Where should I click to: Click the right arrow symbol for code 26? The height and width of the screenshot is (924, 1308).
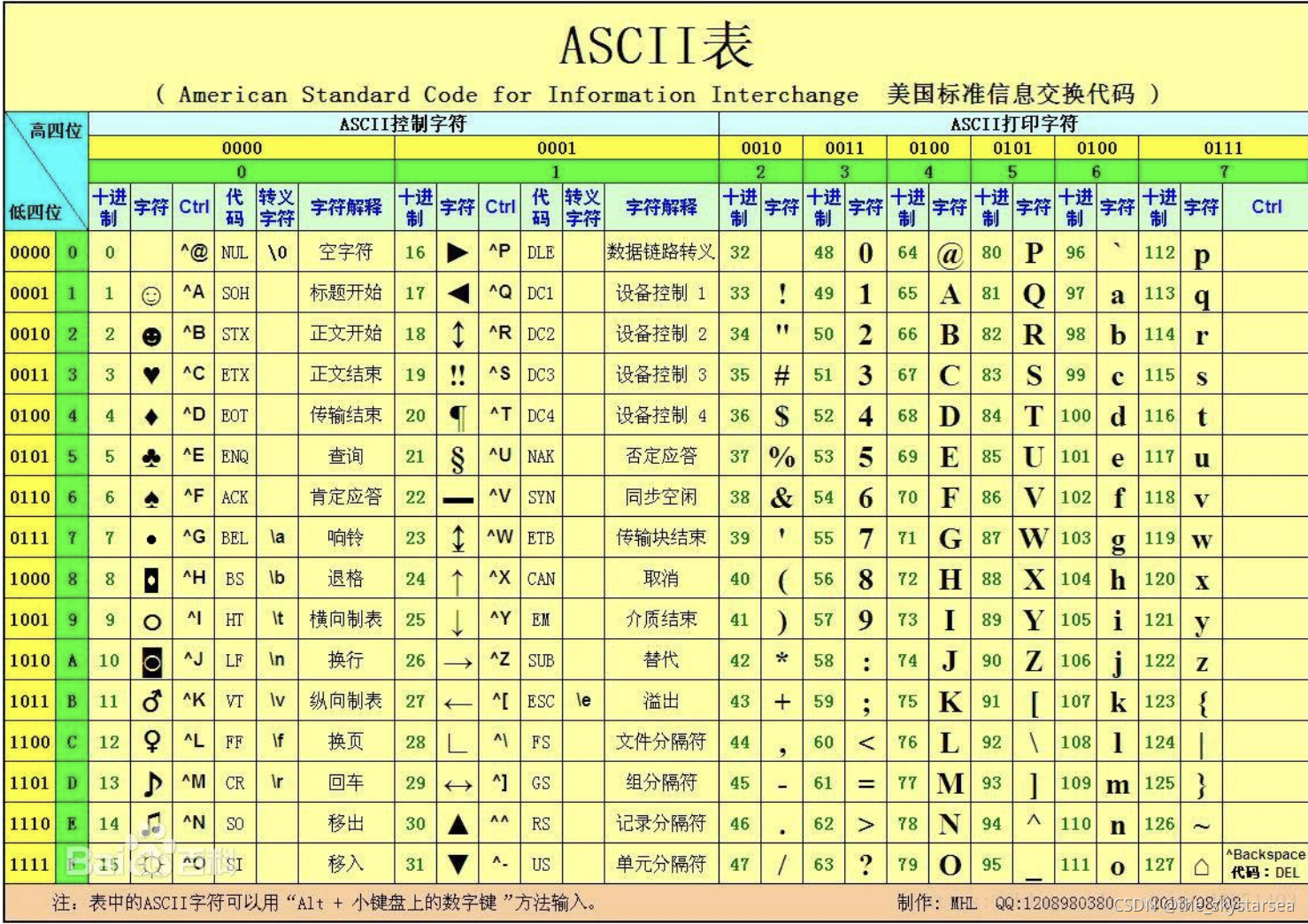click(458, 662)
